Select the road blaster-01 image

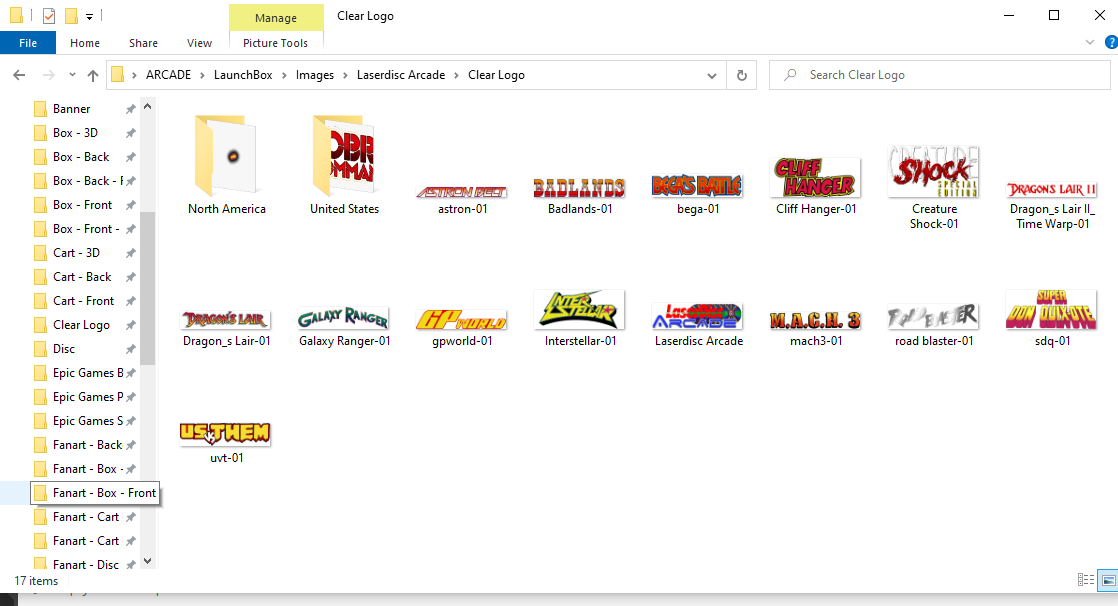click(934, 326)
